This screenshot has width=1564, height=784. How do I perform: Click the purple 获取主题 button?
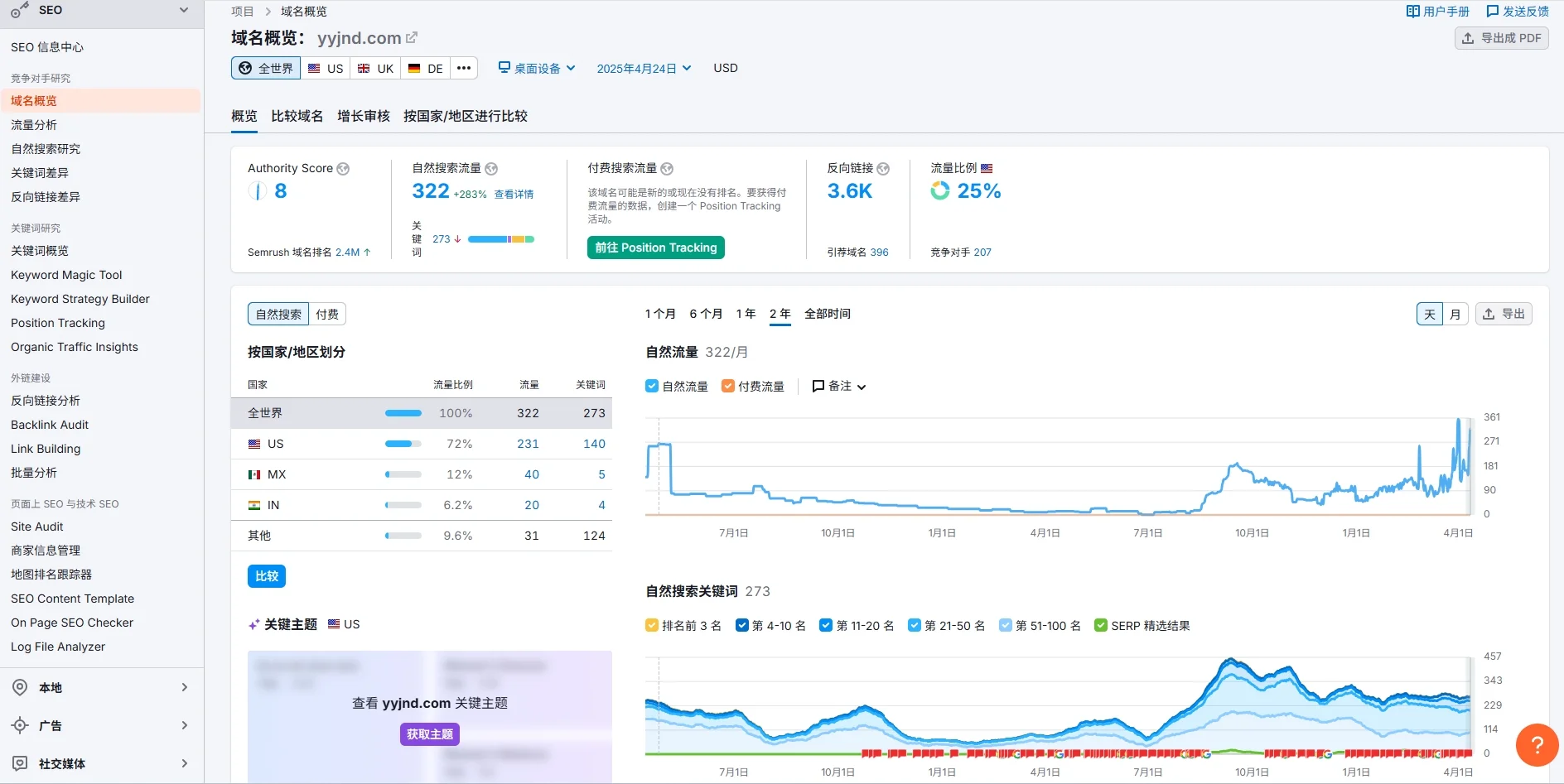click(430, 734)
